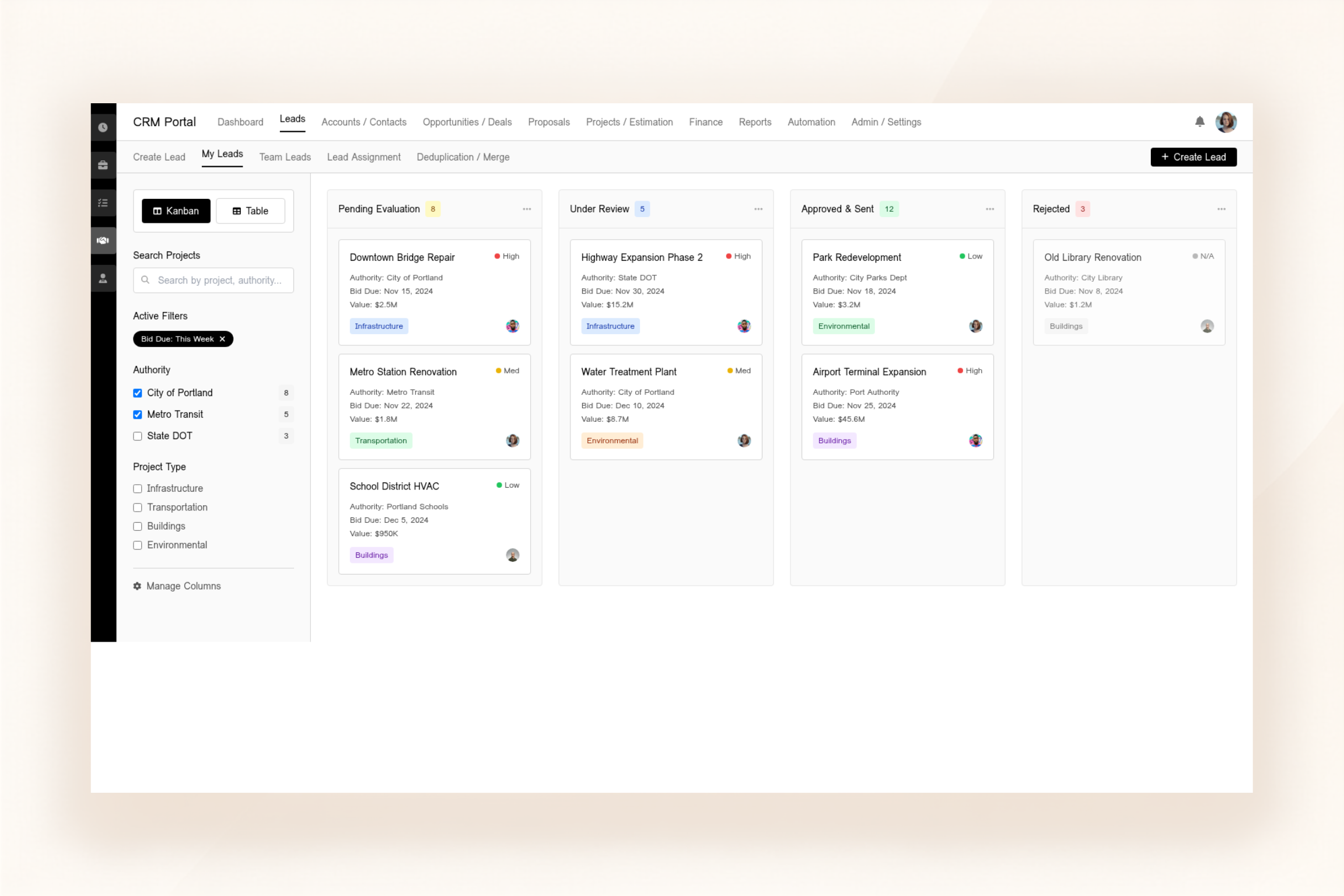Enable the Infrastructure project type checkbox
Viewport: 1344px width, 896px height.
pyautogui.click(x=138, y=489)
